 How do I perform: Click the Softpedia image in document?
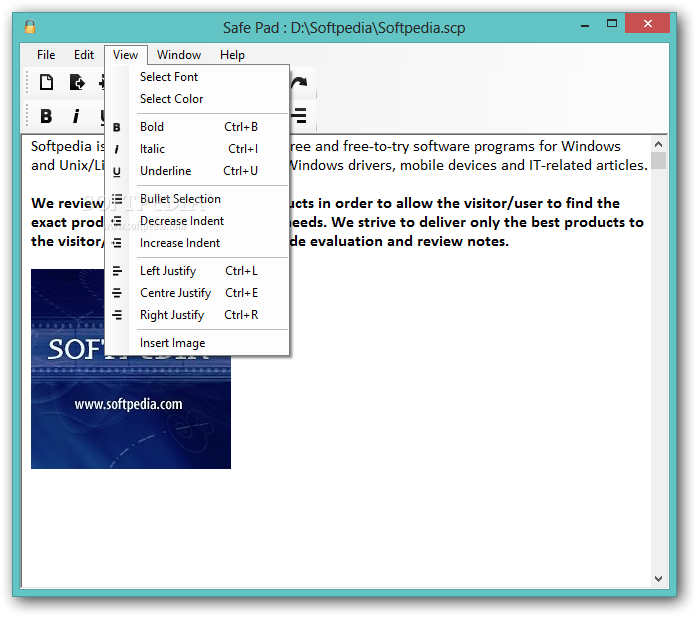131,369
